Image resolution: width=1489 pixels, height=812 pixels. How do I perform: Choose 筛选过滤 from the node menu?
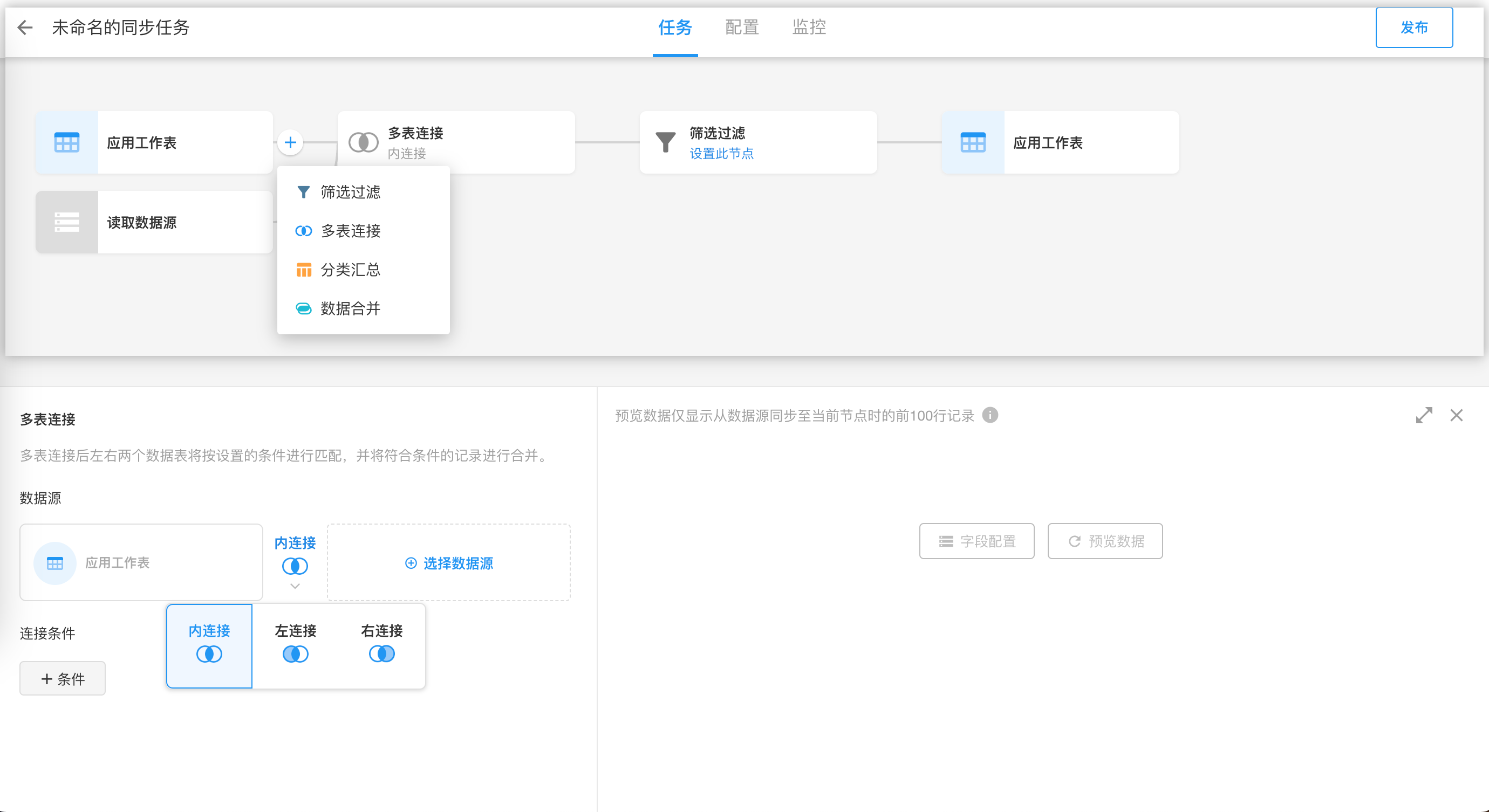[x=350, y=192]
